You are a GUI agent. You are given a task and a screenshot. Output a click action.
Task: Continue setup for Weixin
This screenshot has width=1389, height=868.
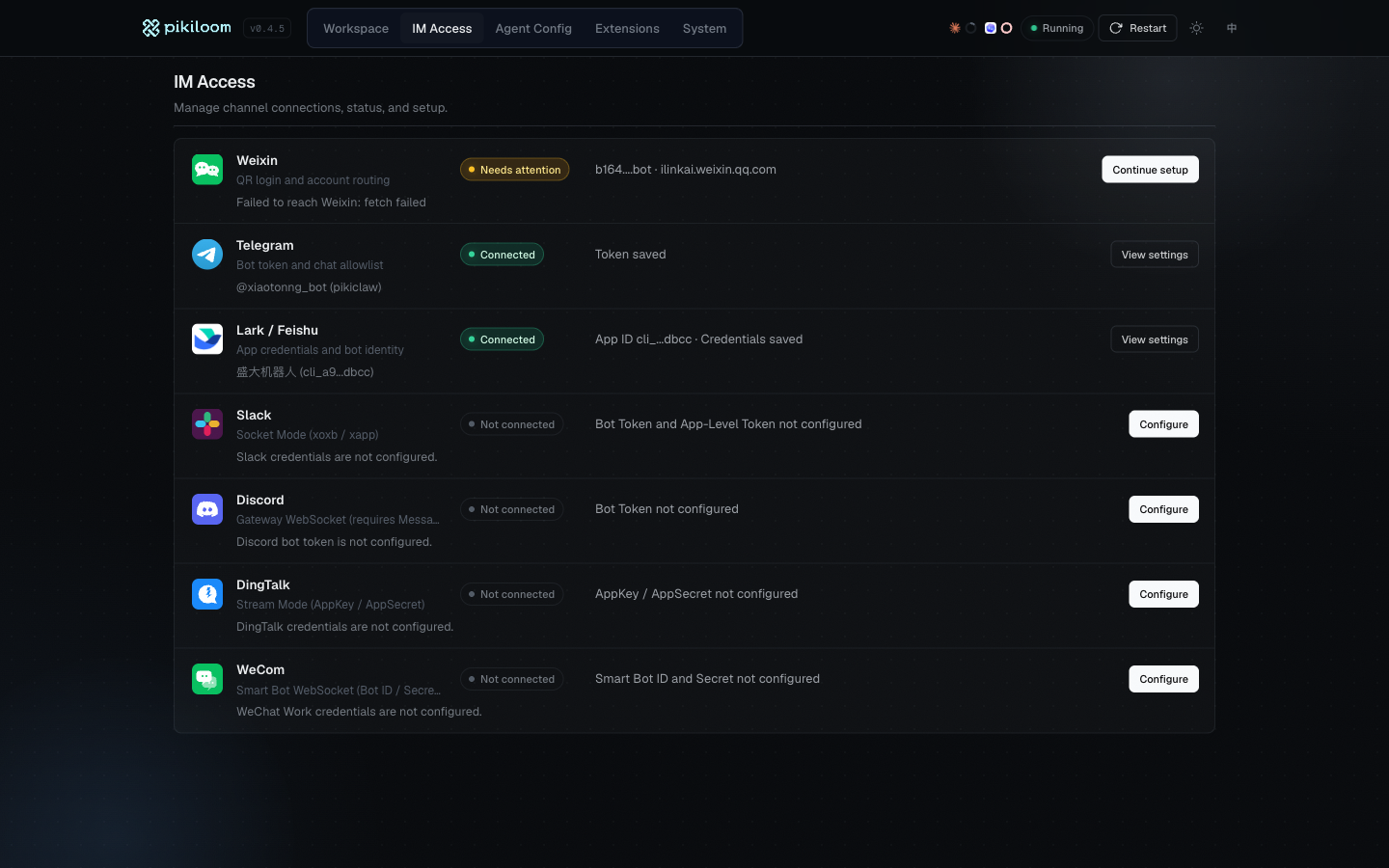[1150, 170]
